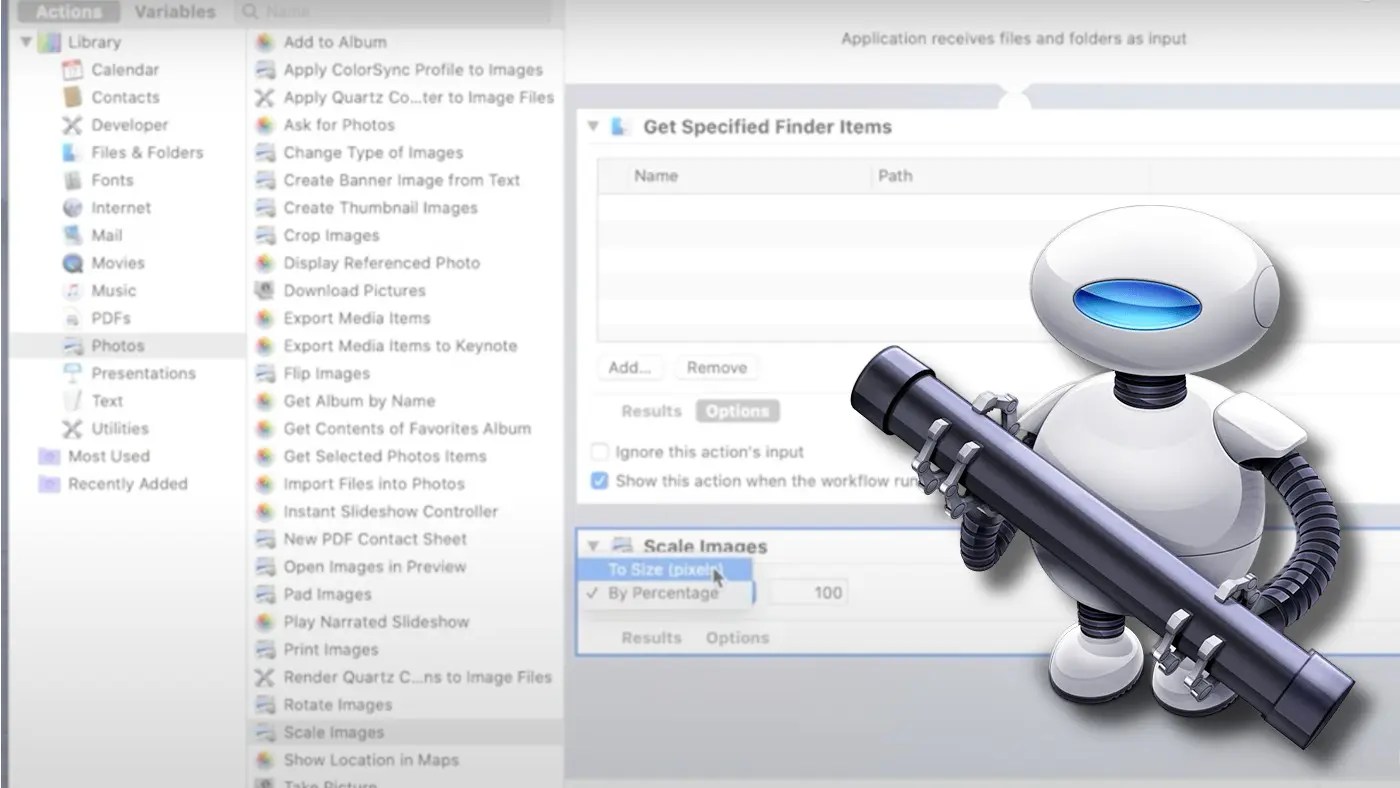
Task: Enable Ignore this action's input
Action: coord(600,452)
